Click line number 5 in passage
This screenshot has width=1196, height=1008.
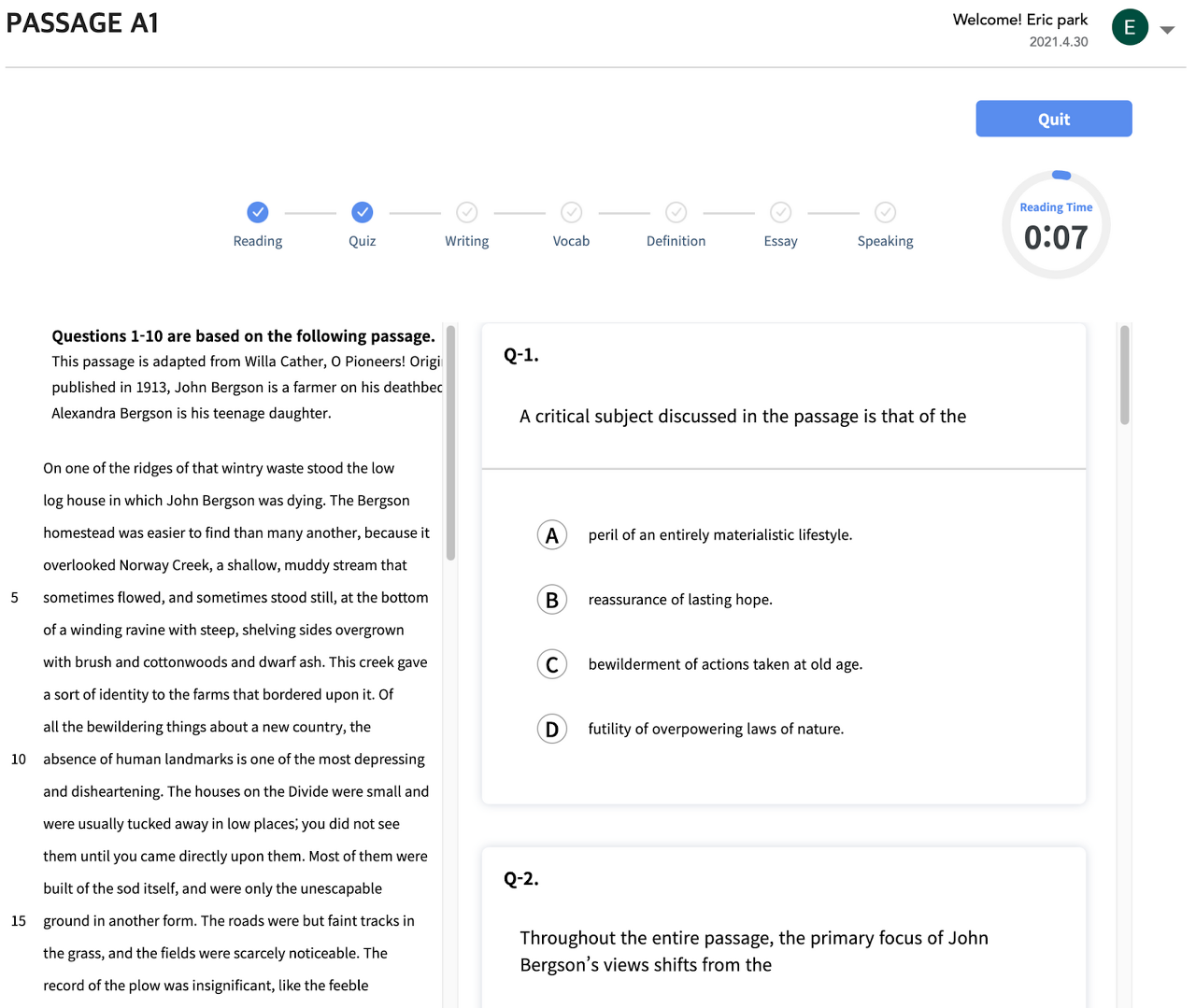coord(14,598)
